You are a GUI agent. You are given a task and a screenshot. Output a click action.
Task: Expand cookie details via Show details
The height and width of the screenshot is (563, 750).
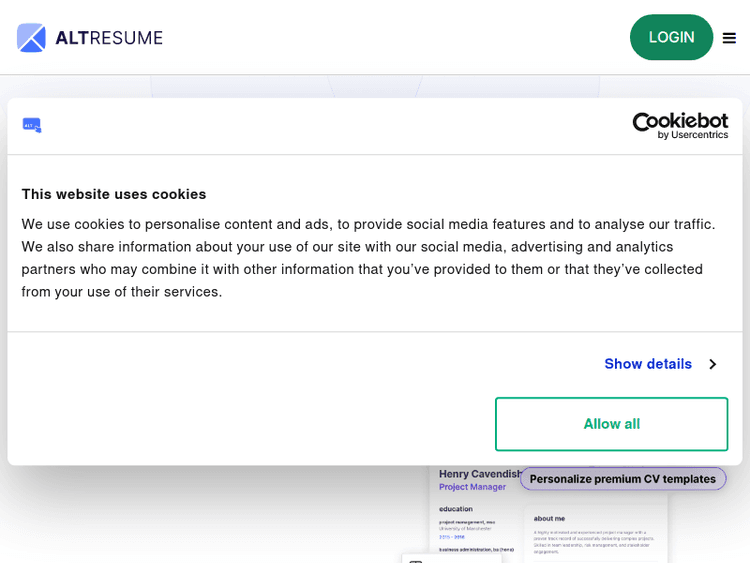click(x=648, y=364)
